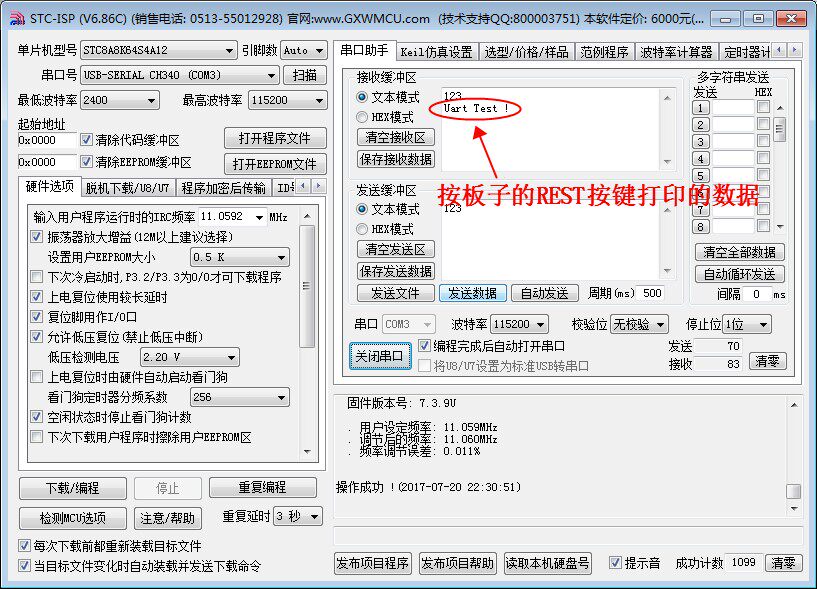Viewport: 817px width, 589px height.
Task: Click 检测MCU选项 button
Action: (72, 518)
